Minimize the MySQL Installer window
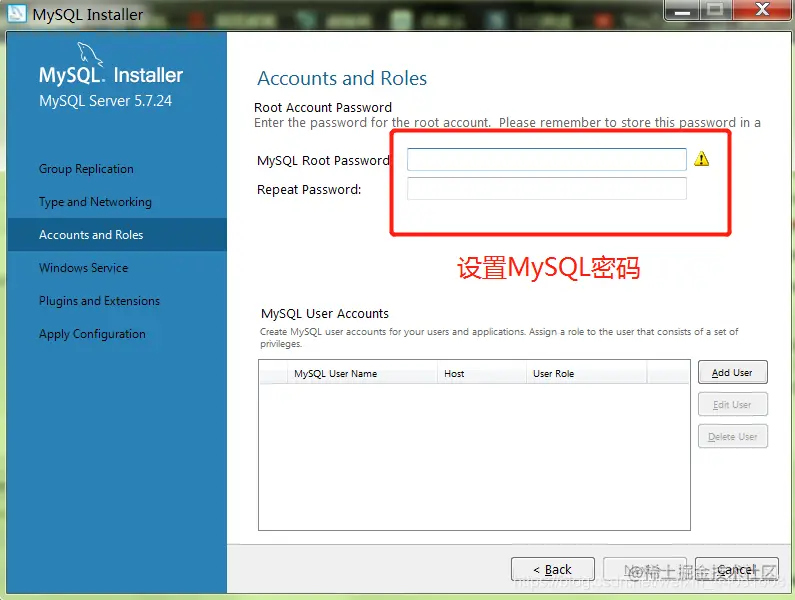This screenshot has width=795, height=600. pos(682,10)
